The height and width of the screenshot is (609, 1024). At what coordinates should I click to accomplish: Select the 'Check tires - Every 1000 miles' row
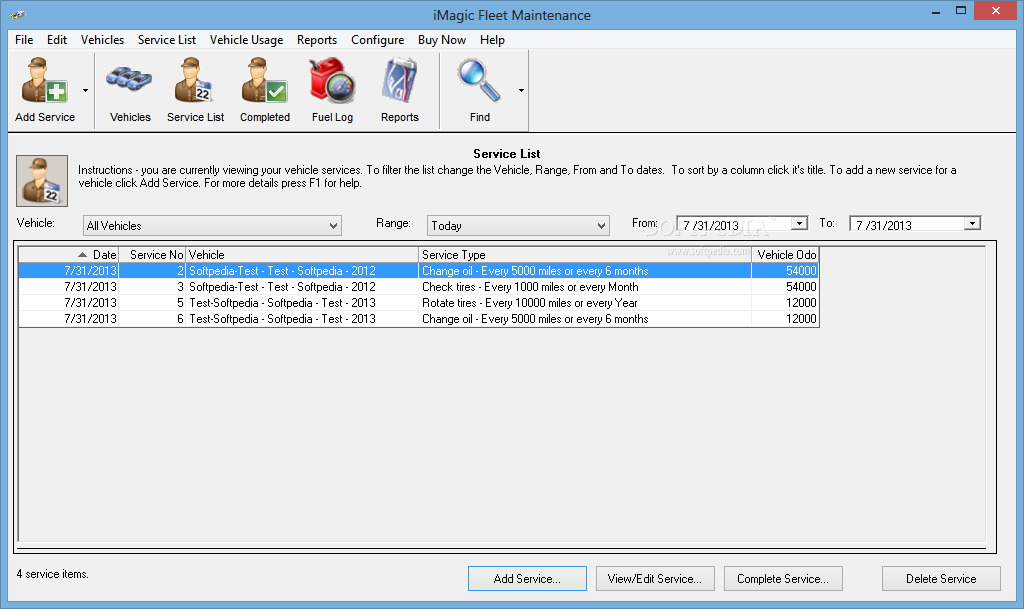coord(418,287)
